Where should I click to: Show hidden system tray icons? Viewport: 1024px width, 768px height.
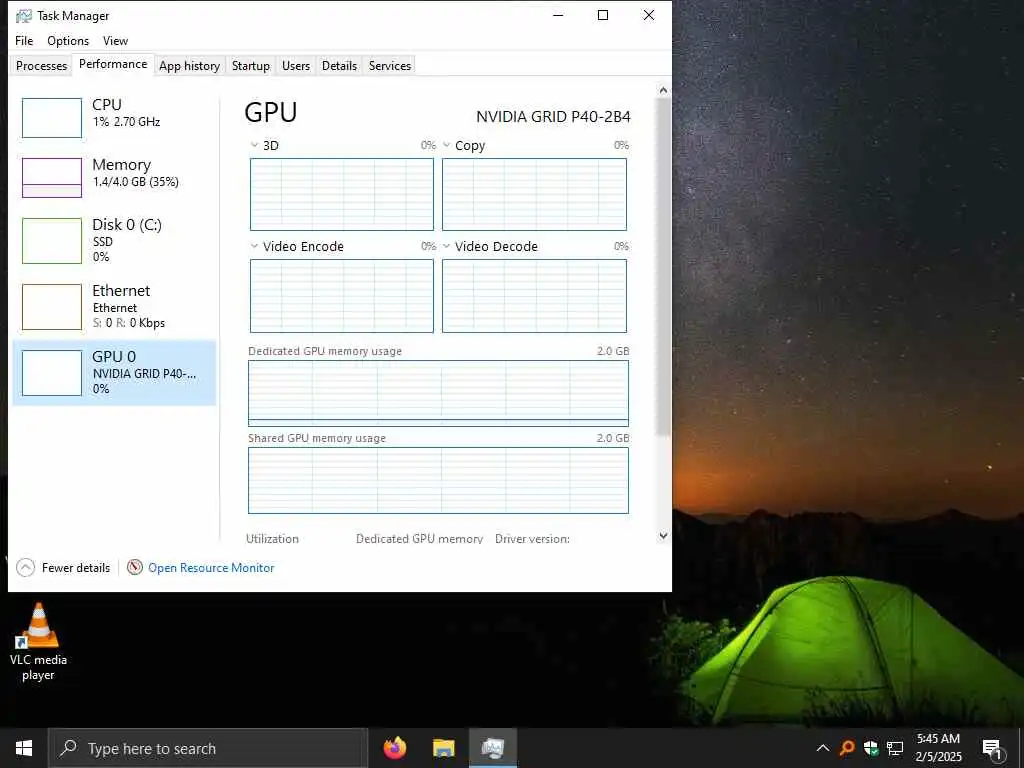(823, 748)
